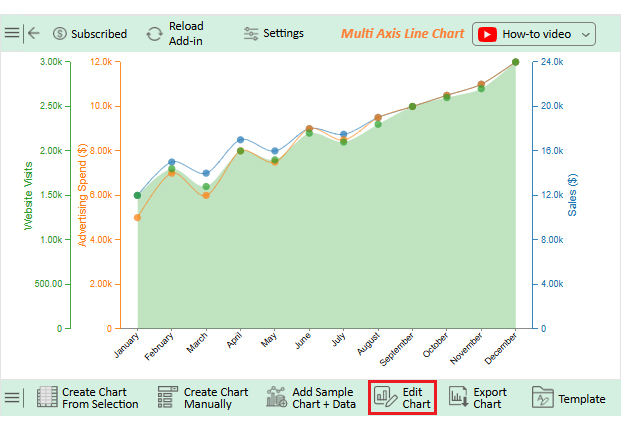621x432 pixels.
Task: Click the back arrow icon
Action: [34, 33]
